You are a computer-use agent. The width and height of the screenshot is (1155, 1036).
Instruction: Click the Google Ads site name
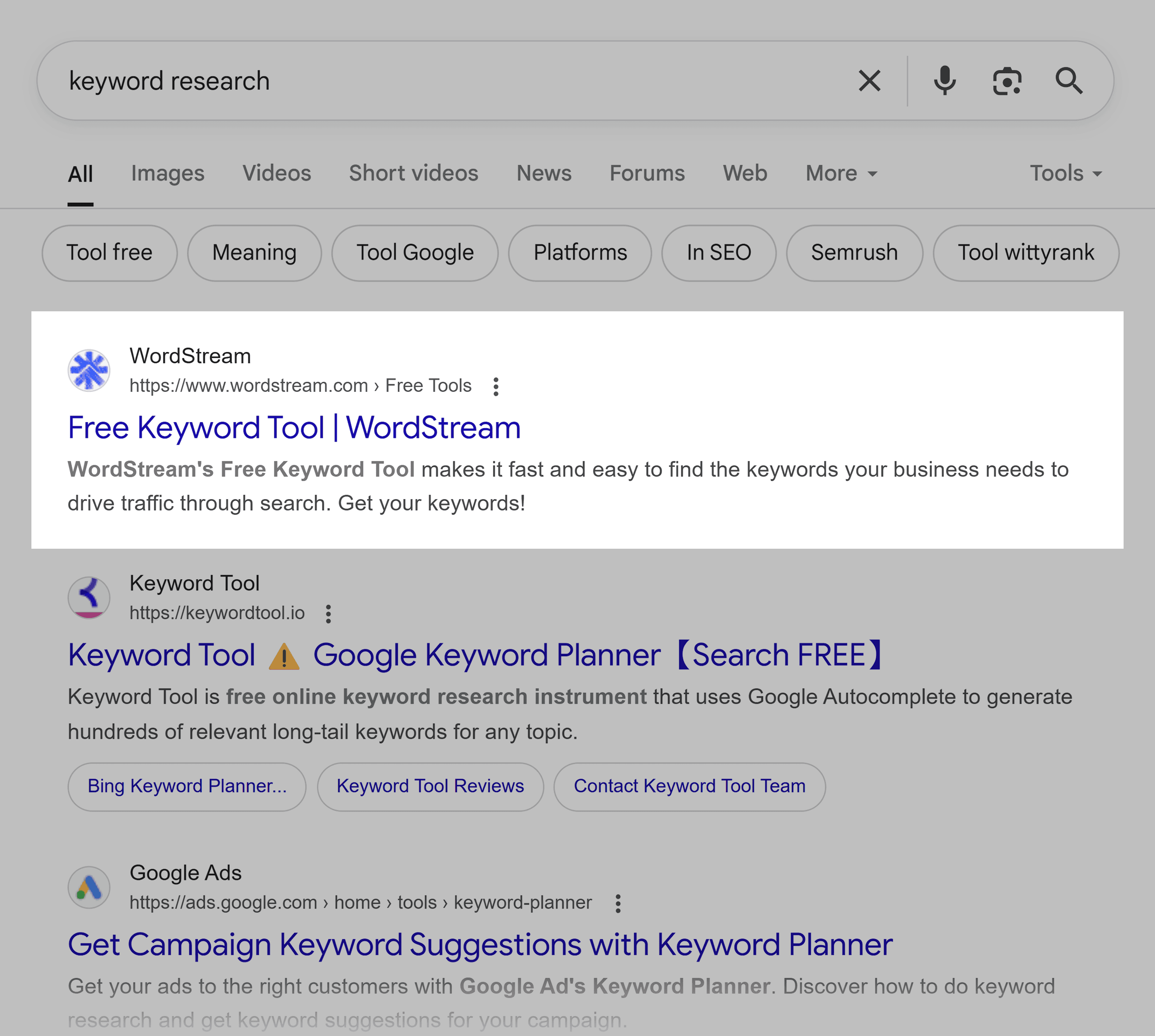pos(185,873)
